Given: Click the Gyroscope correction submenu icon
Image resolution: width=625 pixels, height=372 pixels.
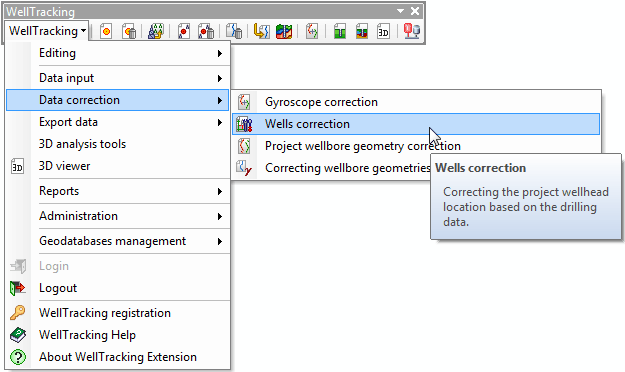Looking at the screenshot, I should 244,102.
